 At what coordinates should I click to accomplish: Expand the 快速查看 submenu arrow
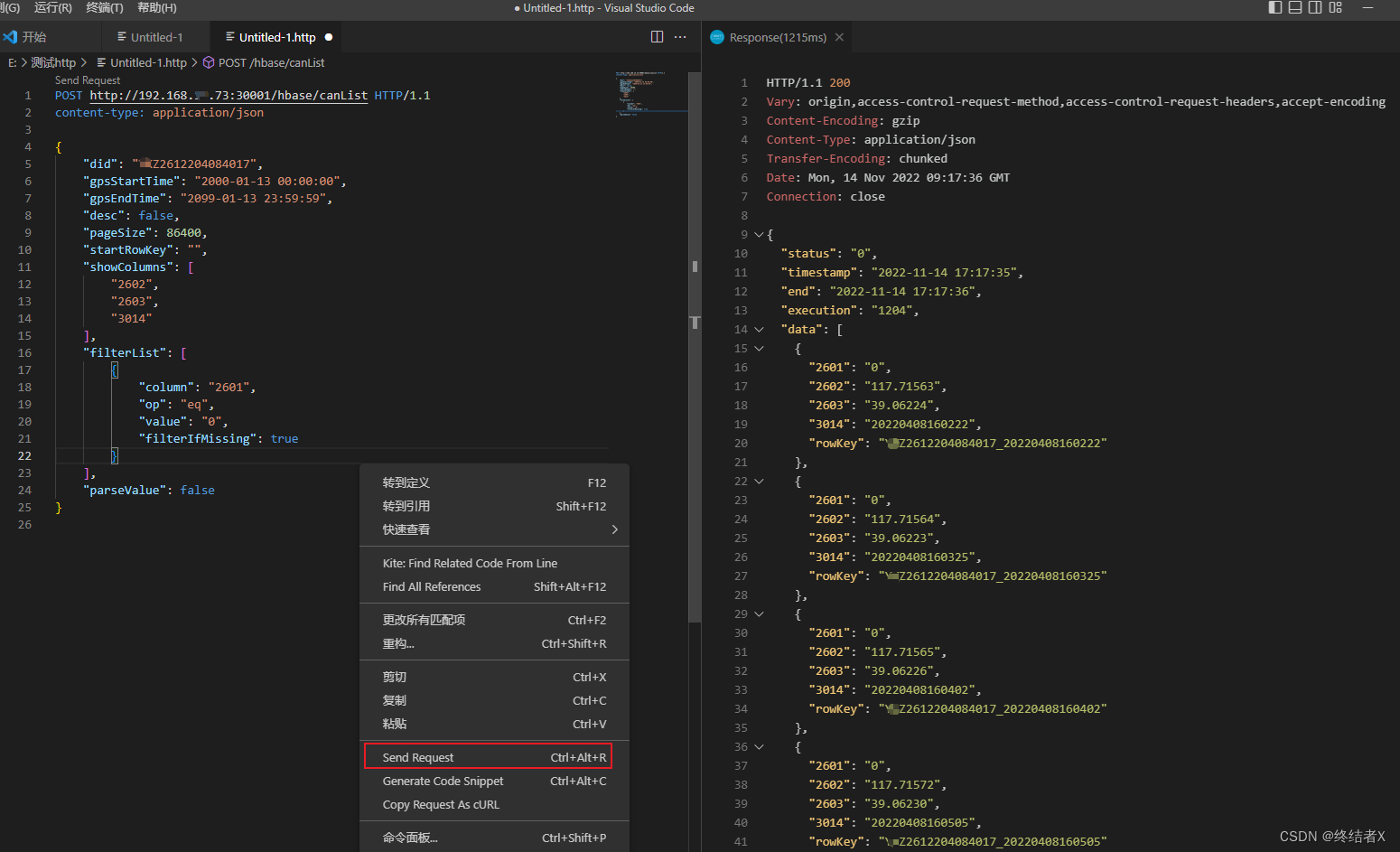pos(614,529)
